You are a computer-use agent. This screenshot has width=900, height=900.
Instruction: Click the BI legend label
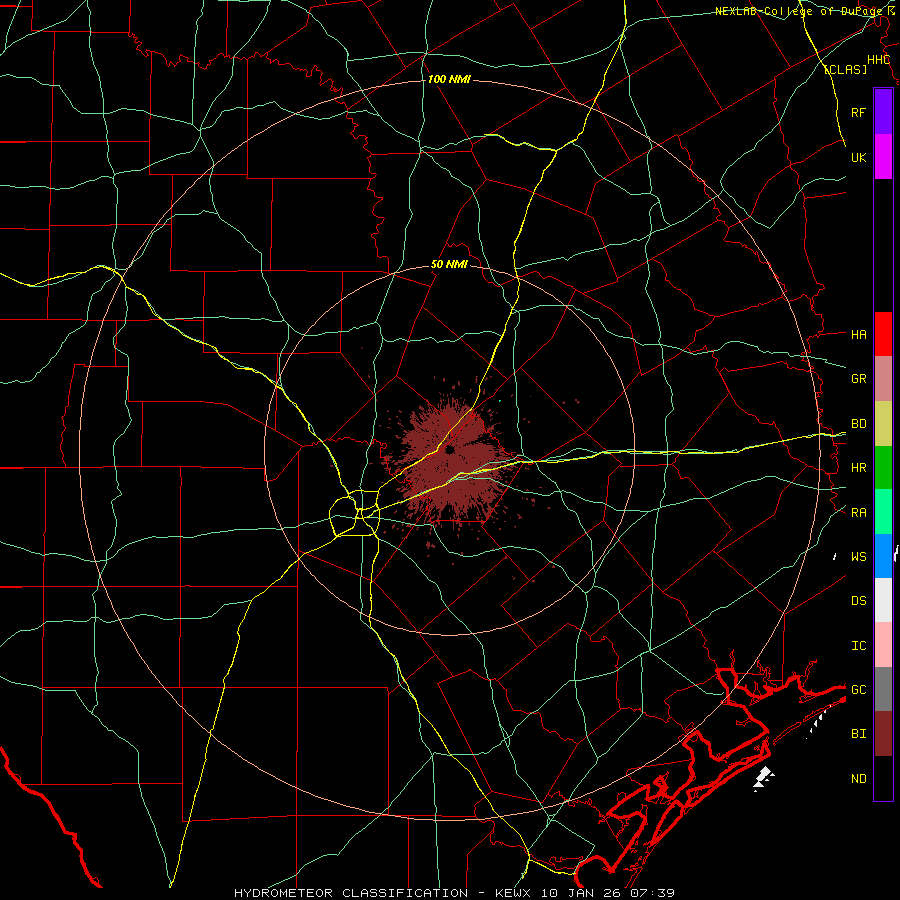coord(858,734)
